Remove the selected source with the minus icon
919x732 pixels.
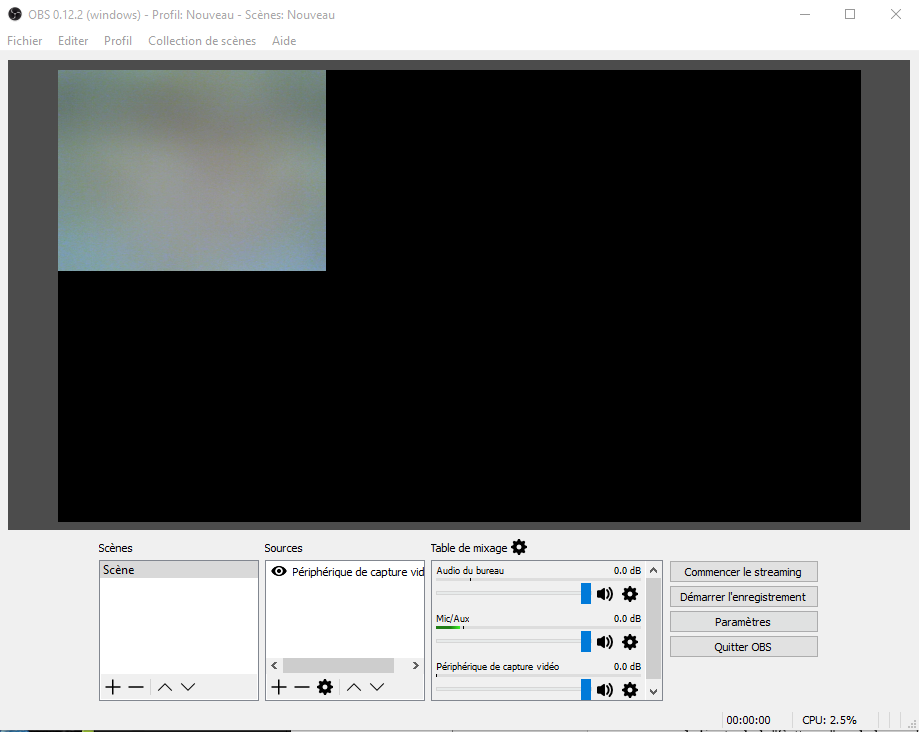pos(302,687)
